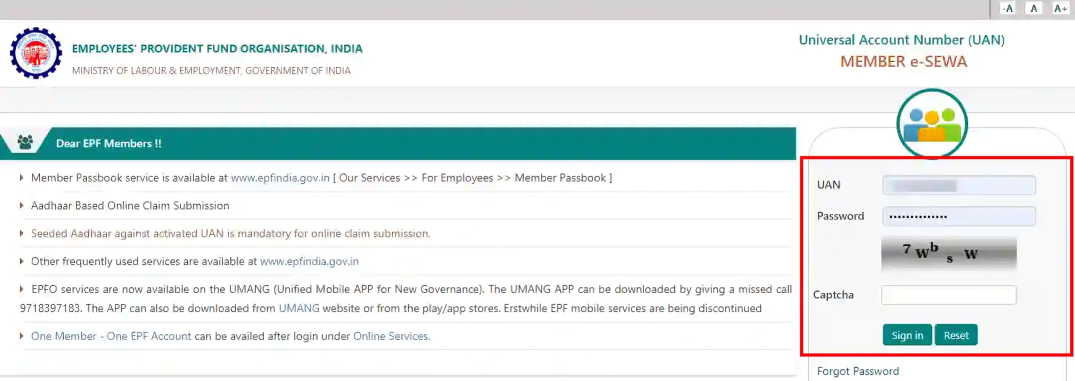
Task: Click the Dear EPF Members !! header
Action: coord(108,143)
